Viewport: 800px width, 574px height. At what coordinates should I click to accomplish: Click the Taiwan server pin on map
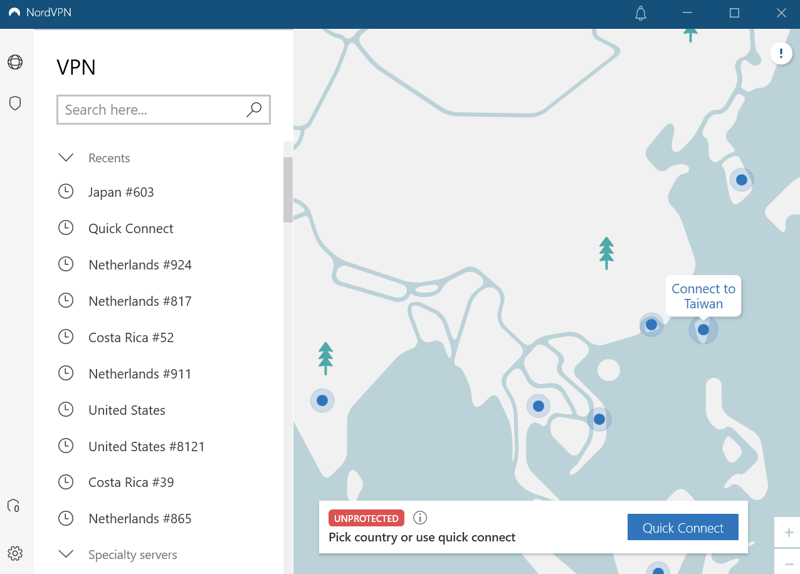703,330
